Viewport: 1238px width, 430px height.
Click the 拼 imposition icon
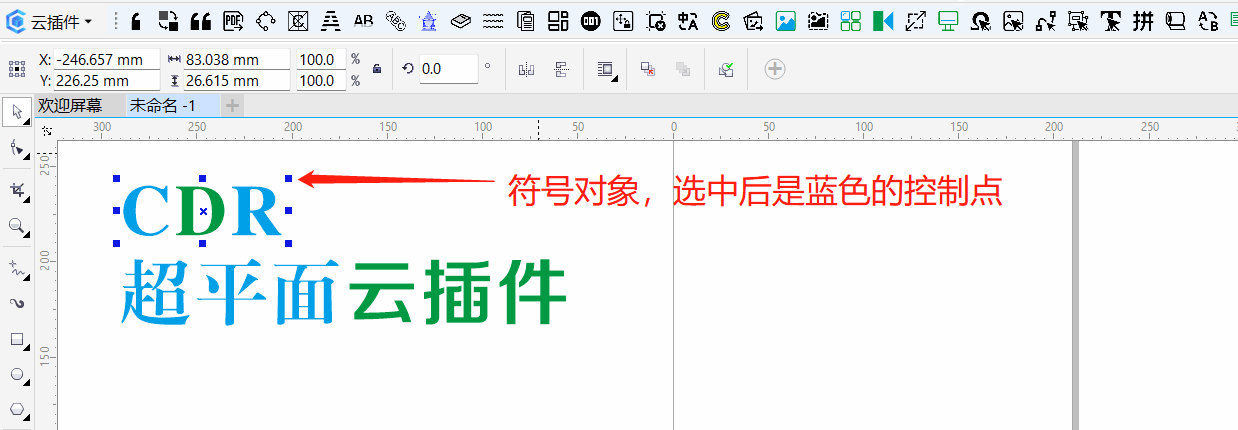pos(1143,21)
